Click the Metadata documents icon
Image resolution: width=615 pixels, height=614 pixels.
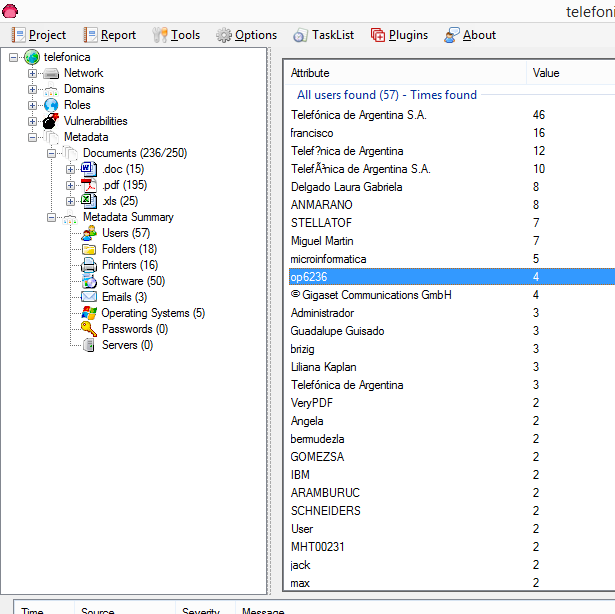tap(51, 137)
